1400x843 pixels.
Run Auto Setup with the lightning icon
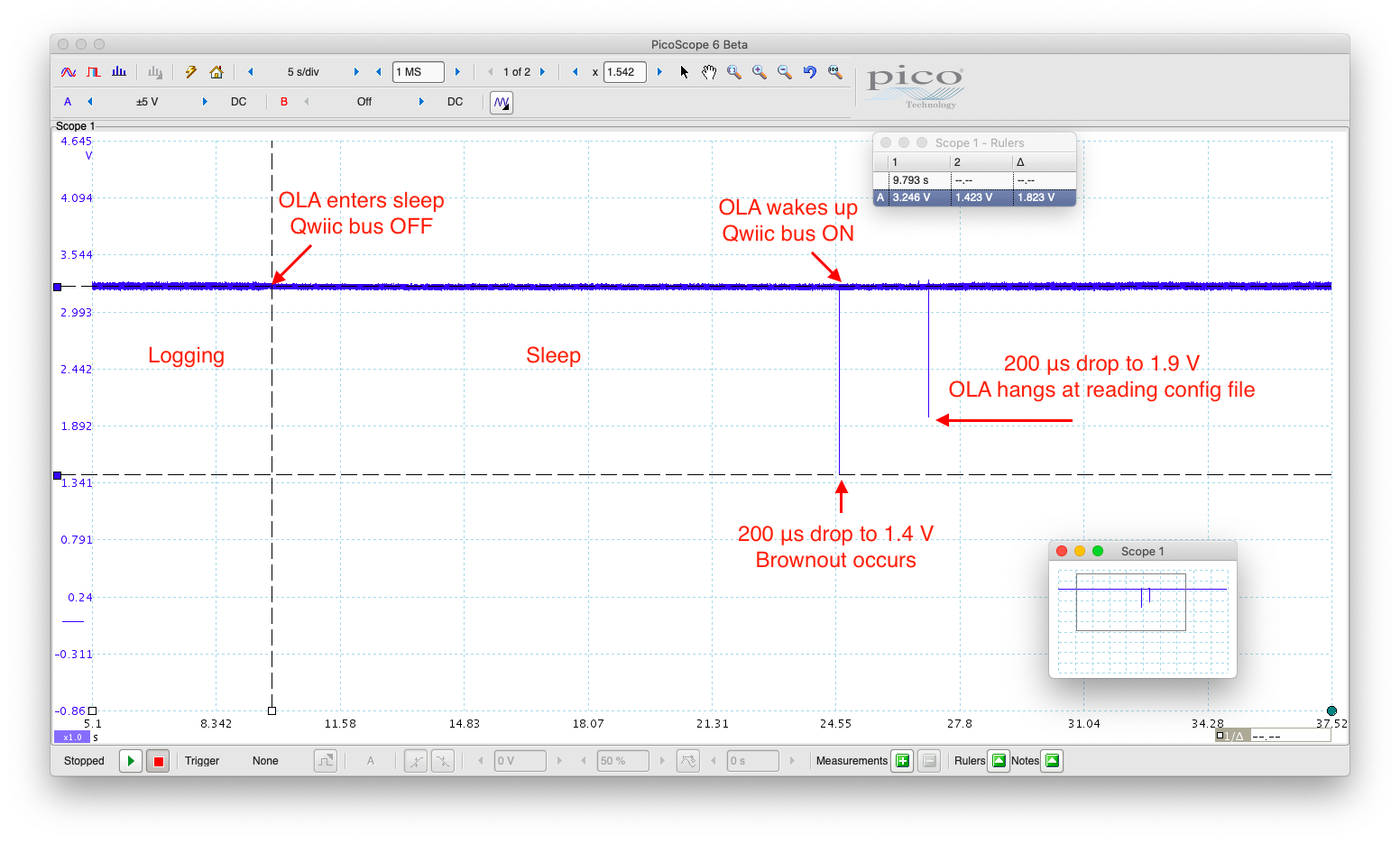190,71
